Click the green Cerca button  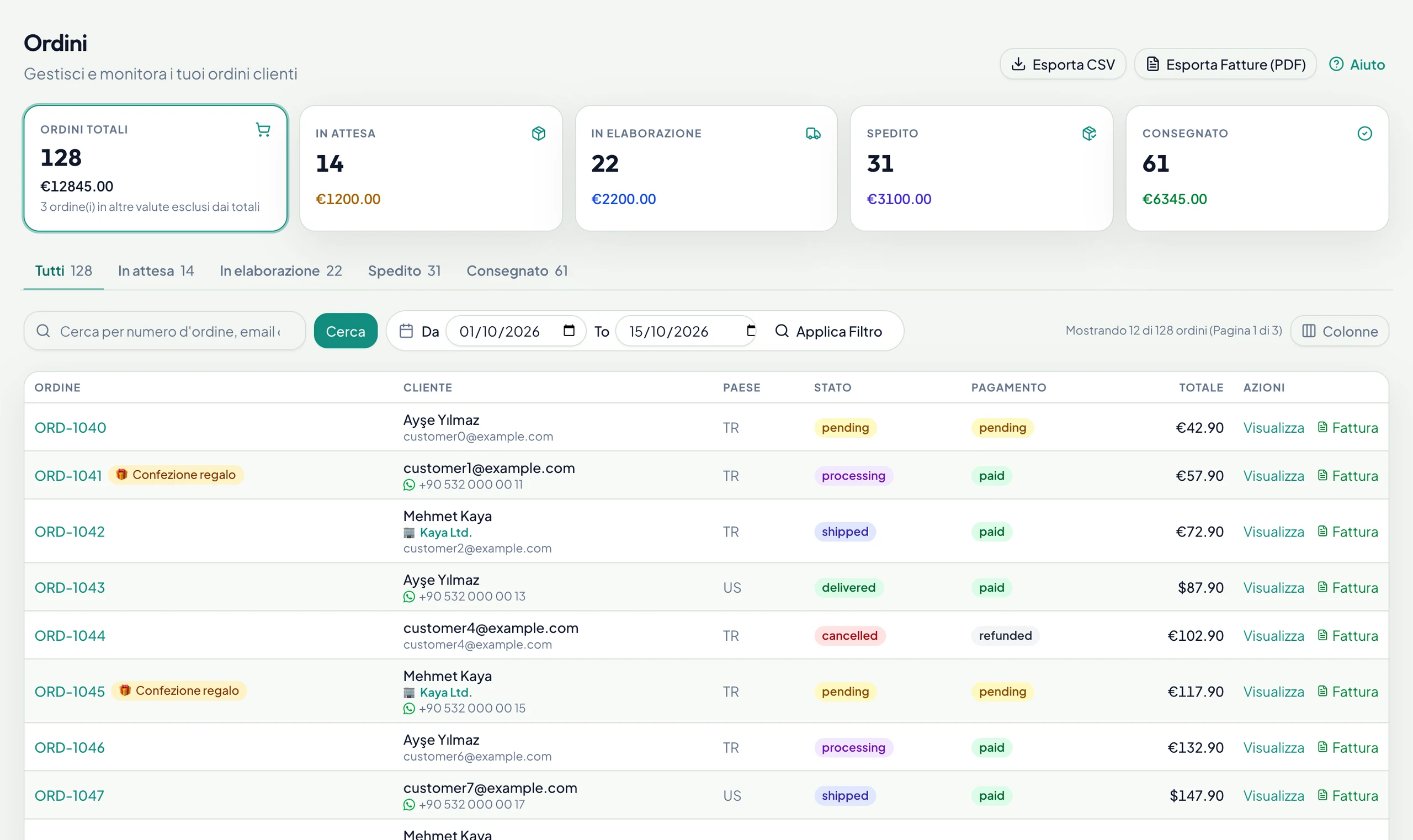coord(346,331)
